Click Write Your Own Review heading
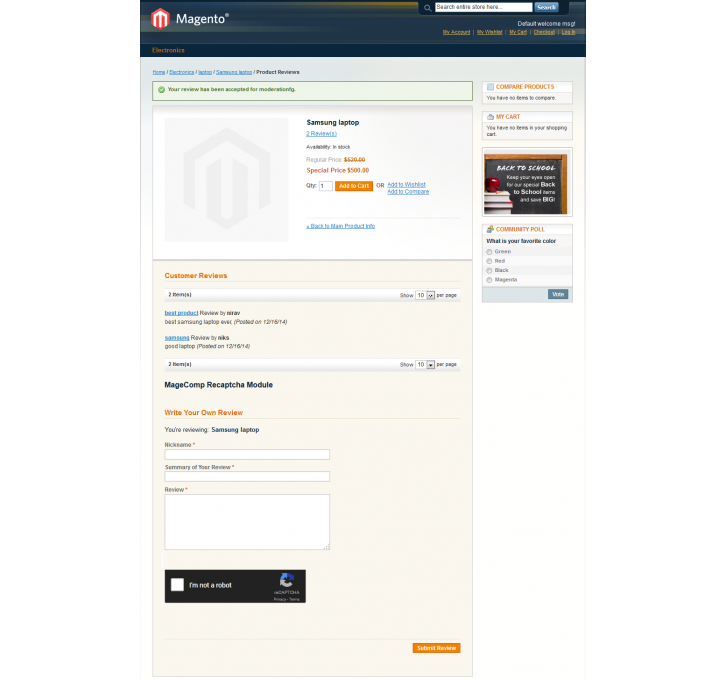 (204, 413)
